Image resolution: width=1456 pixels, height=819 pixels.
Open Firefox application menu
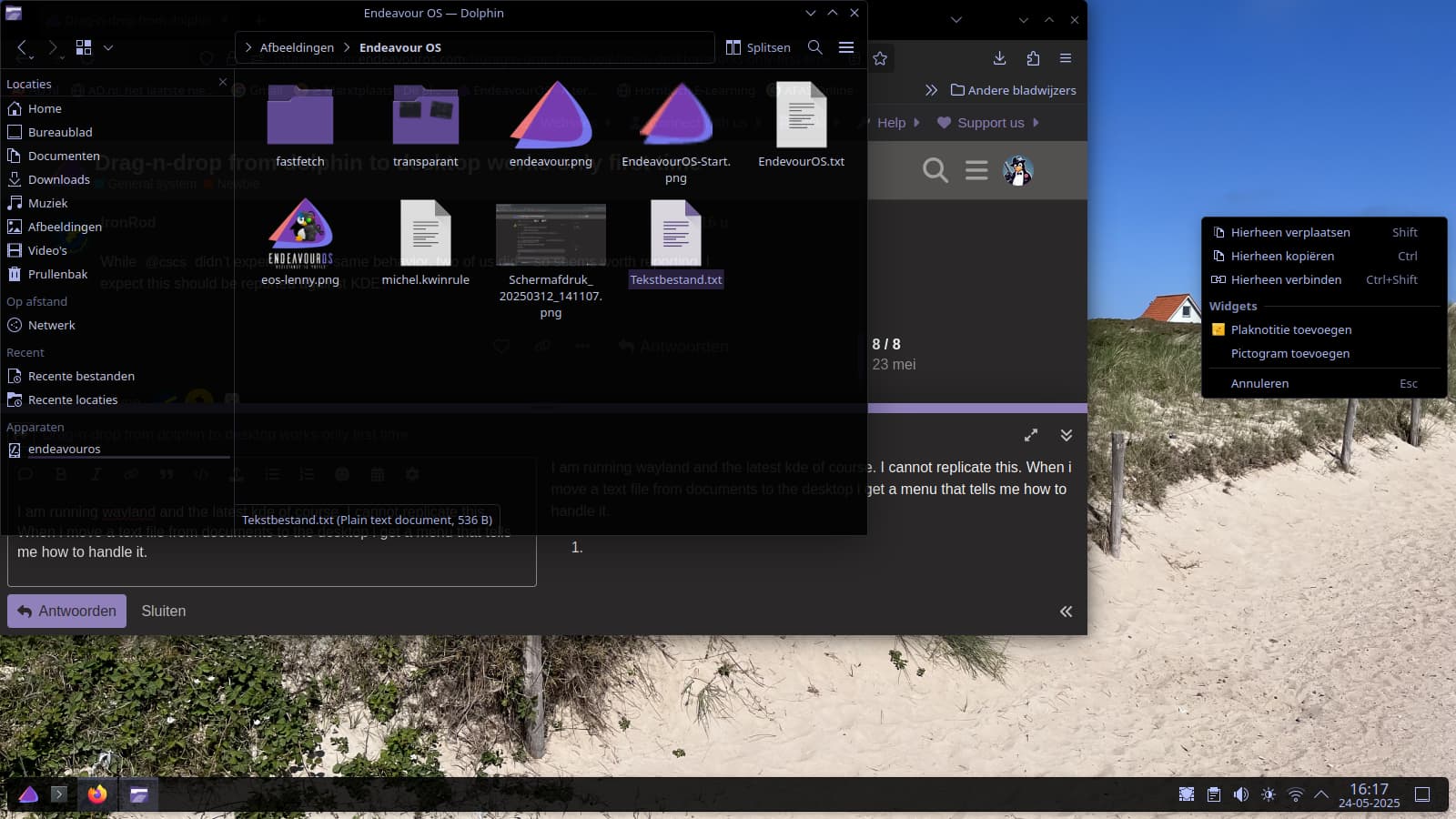pyautogui.click(x=1066, y=58)
